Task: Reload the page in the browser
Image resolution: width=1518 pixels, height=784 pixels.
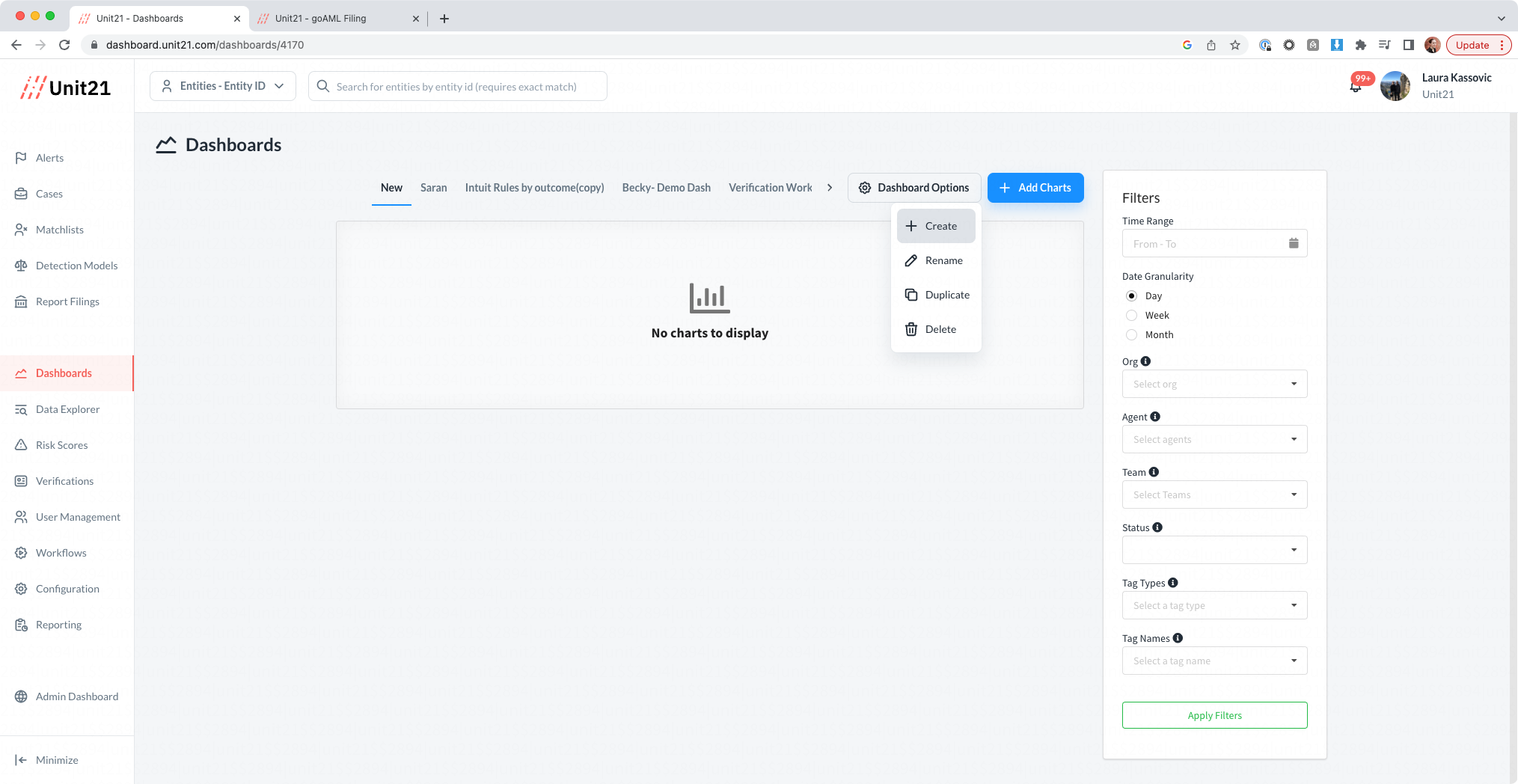Action: tap(64, 45)
